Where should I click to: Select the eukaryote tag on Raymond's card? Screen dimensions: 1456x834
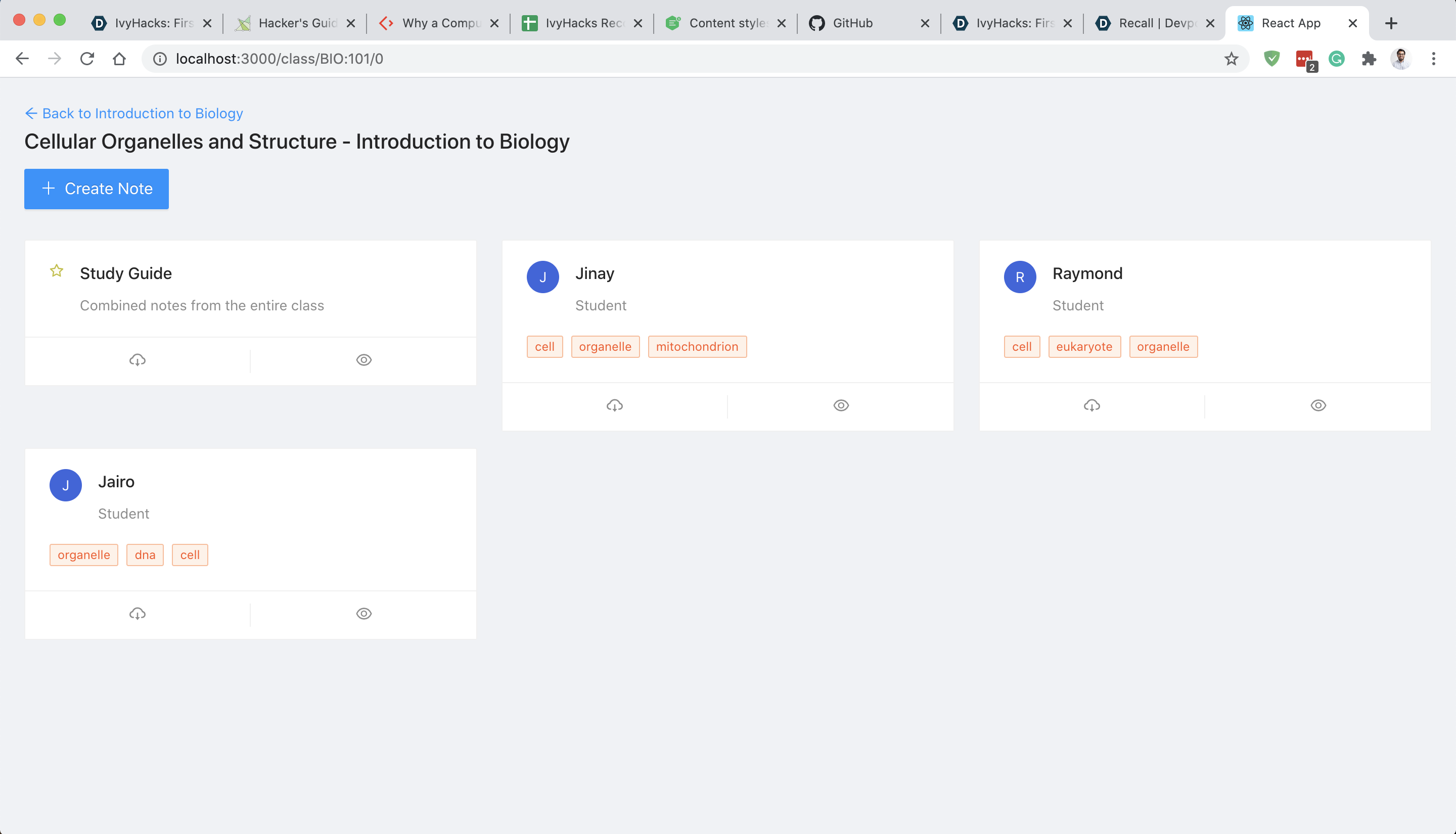1084,347
